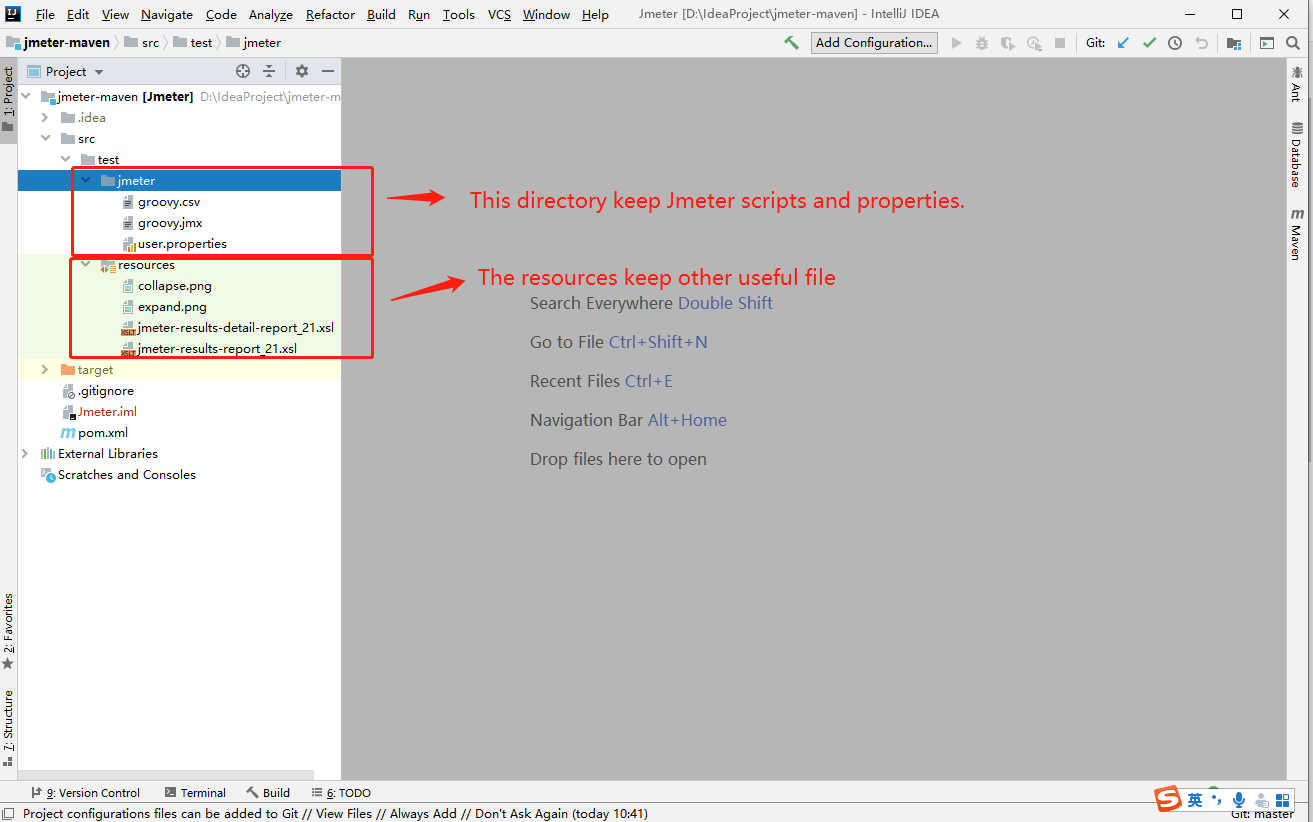1313x822 pixels.
Task: Open the Project Structure icon
Action: (x=1234, y=43)
